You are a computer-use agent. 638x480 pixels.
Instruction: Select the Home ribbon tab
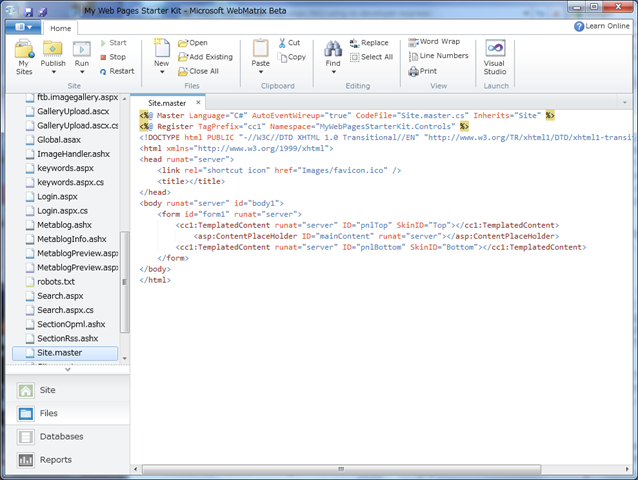click(61, 28)
